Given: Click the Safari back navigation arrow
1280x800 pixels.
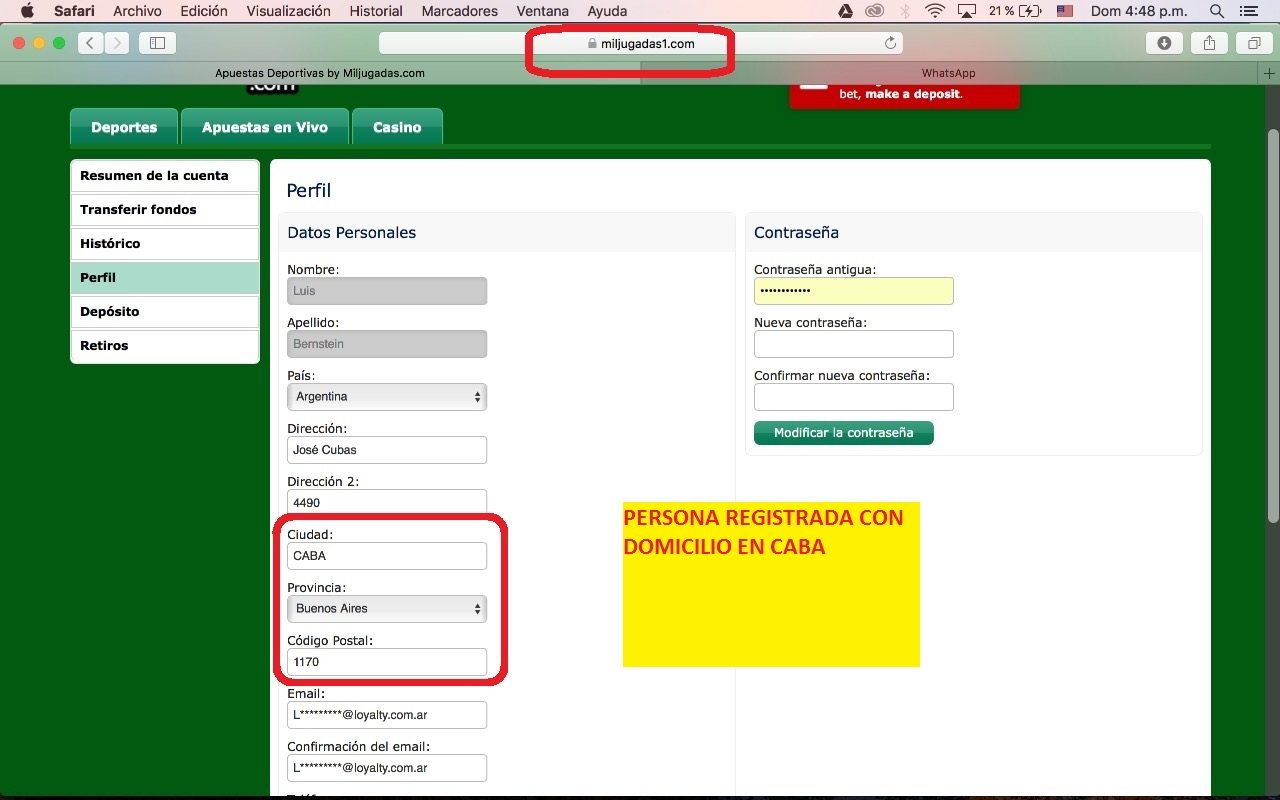Looking at the screenshot, I should (x=91, y=43).
